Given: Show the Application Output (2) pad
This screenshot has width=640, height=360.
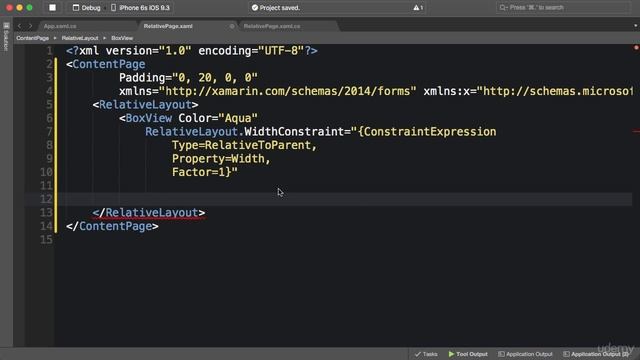Looking at the screenshot, I should tap(596, 354).
